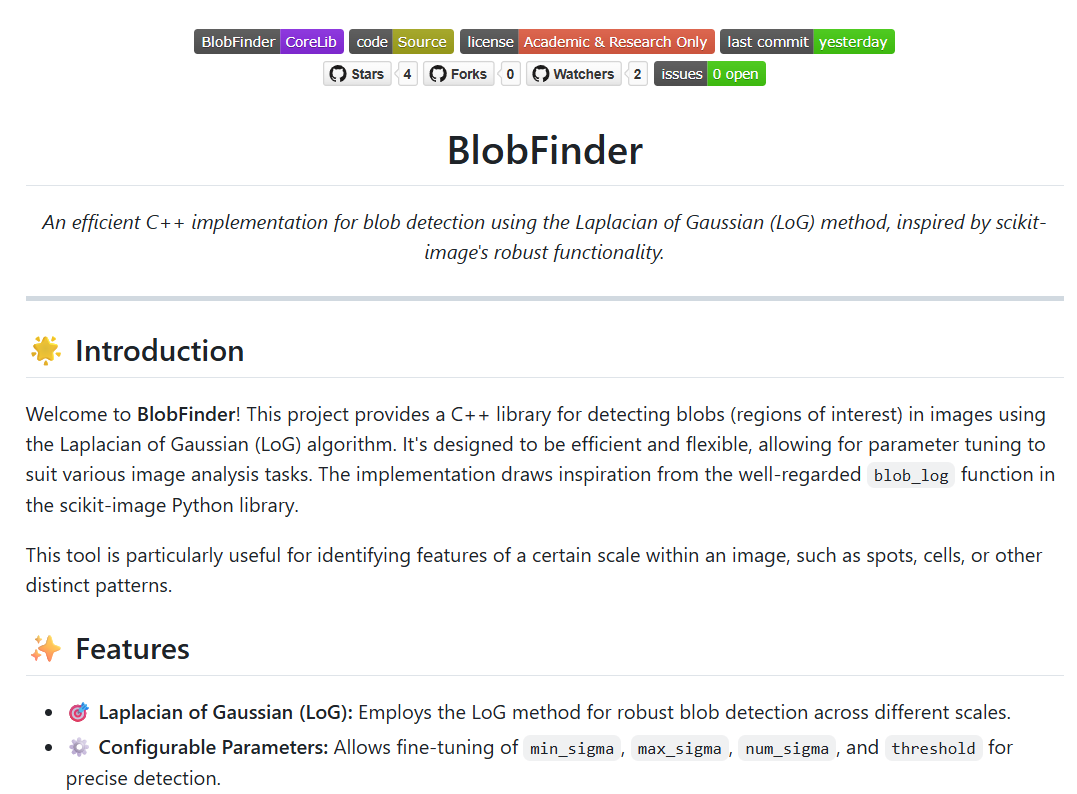Click the GitHub Stars button

point(357,74)
